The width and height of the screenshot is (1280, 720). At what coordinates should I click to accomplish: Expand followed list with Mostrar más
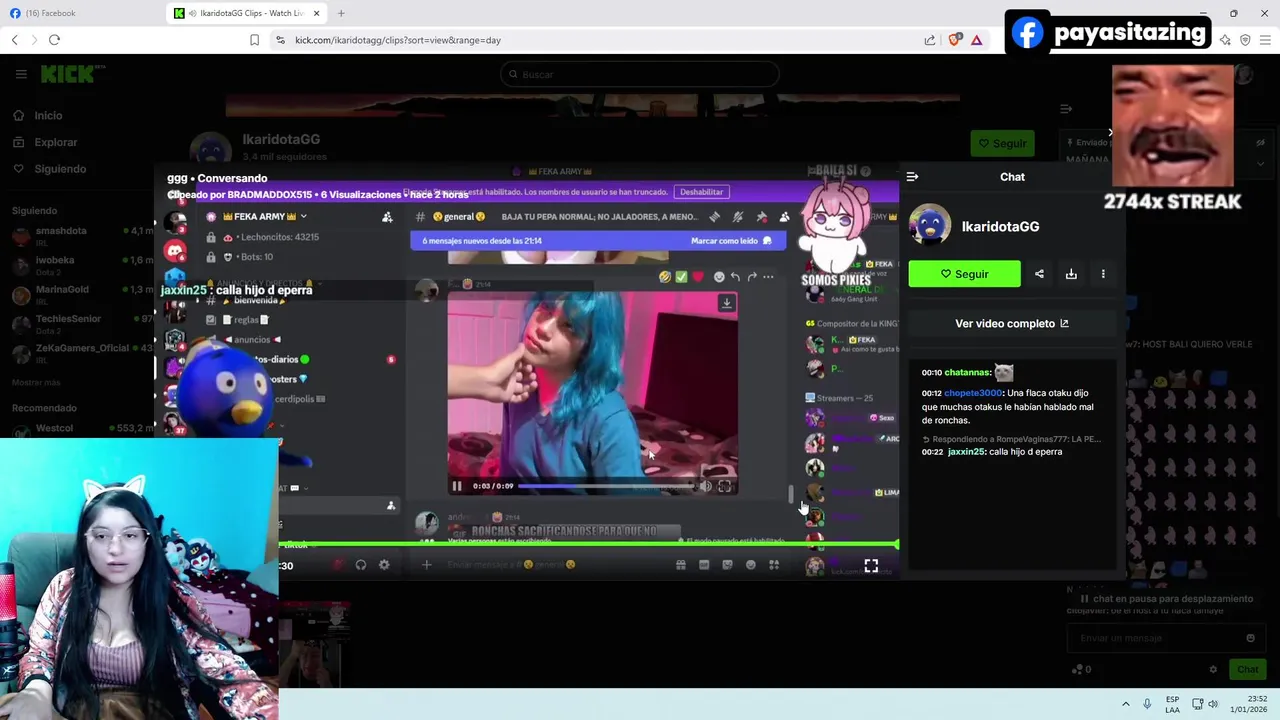click(x=36, y=382)
